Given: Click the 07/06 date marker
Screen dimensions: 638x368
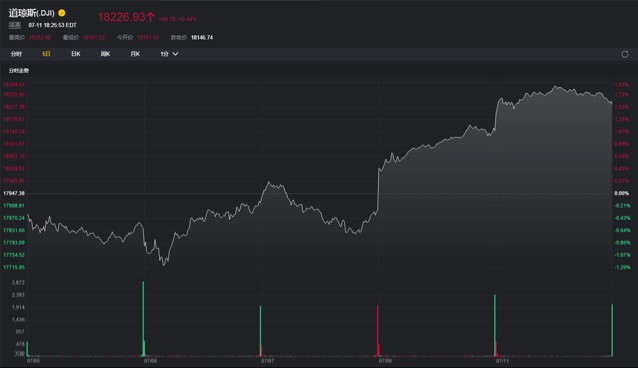Looking at the screenshot, I should [150, 361].
